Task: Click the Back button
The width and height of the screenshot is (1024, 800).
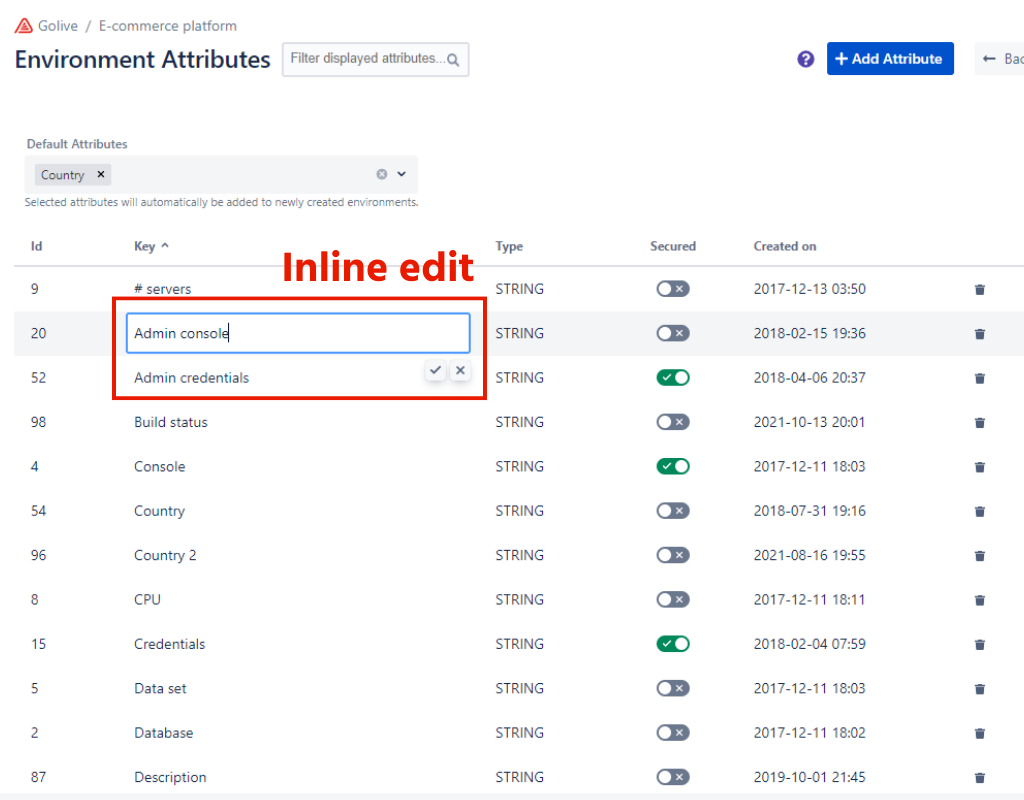Action: point(1002,59)
